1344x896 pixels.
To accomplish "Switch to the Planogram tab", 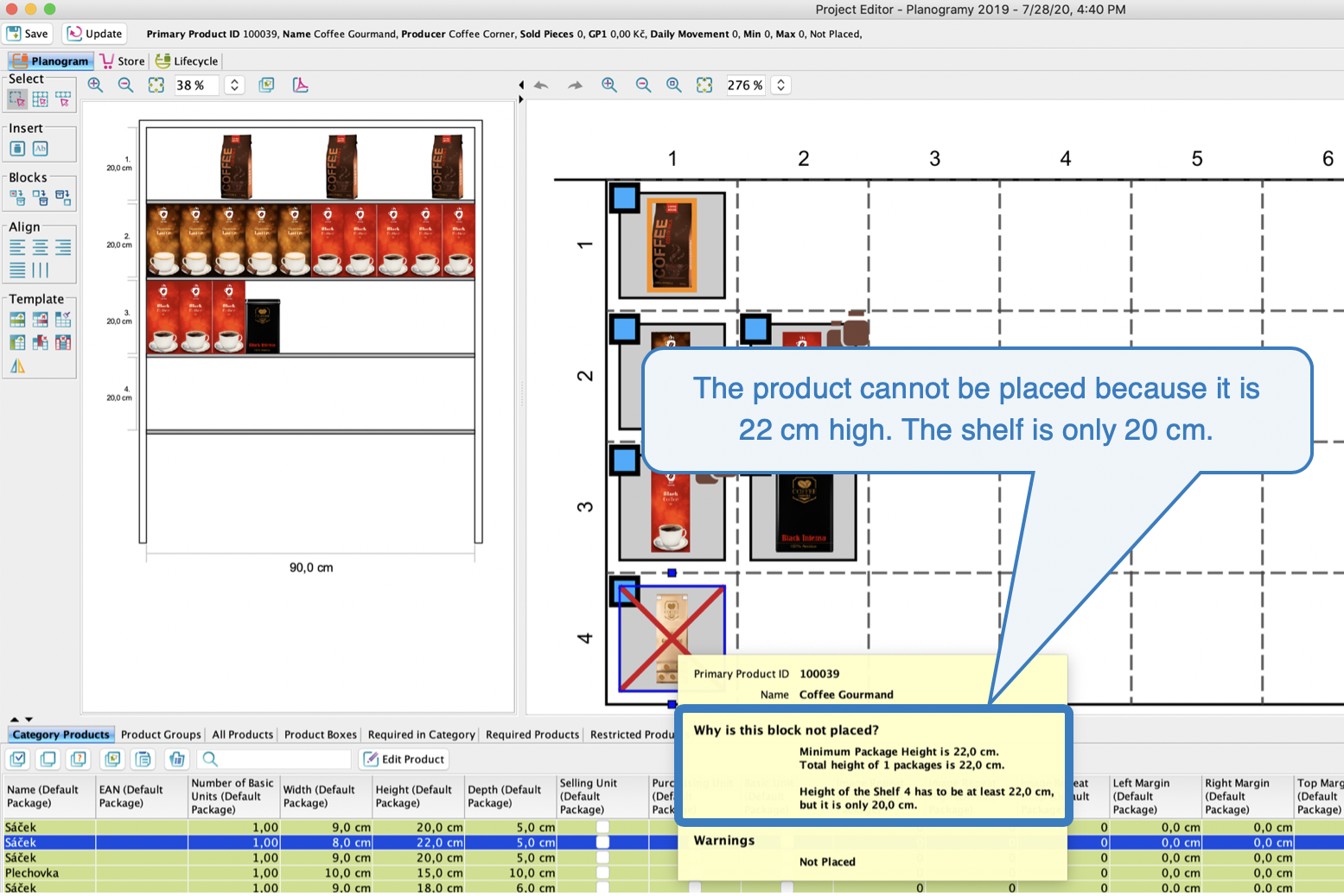I will click(49, 60).
